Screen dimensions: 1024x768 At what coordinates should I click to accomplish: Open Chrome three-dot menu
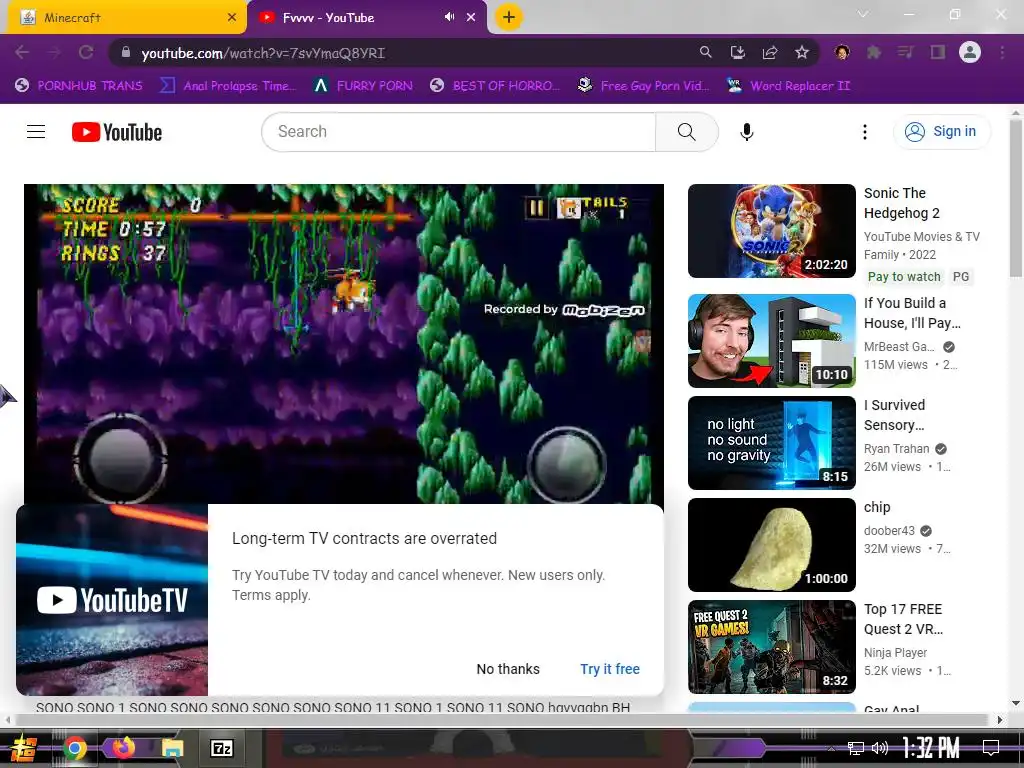pos(1002,52)
